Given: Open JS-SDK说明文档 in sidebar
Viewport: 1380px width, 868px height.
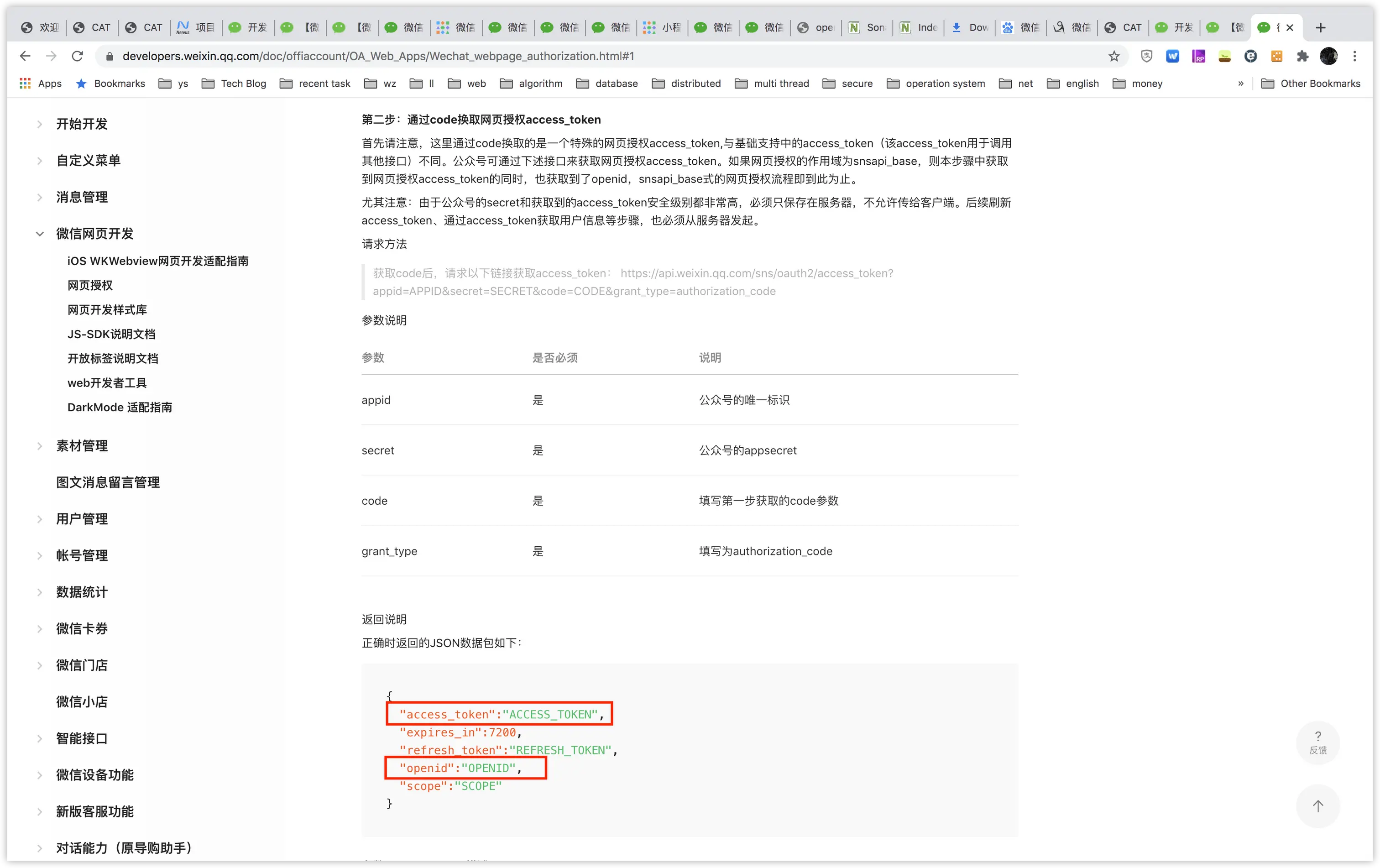Looking at the screenshot, I should pos(111,334).
